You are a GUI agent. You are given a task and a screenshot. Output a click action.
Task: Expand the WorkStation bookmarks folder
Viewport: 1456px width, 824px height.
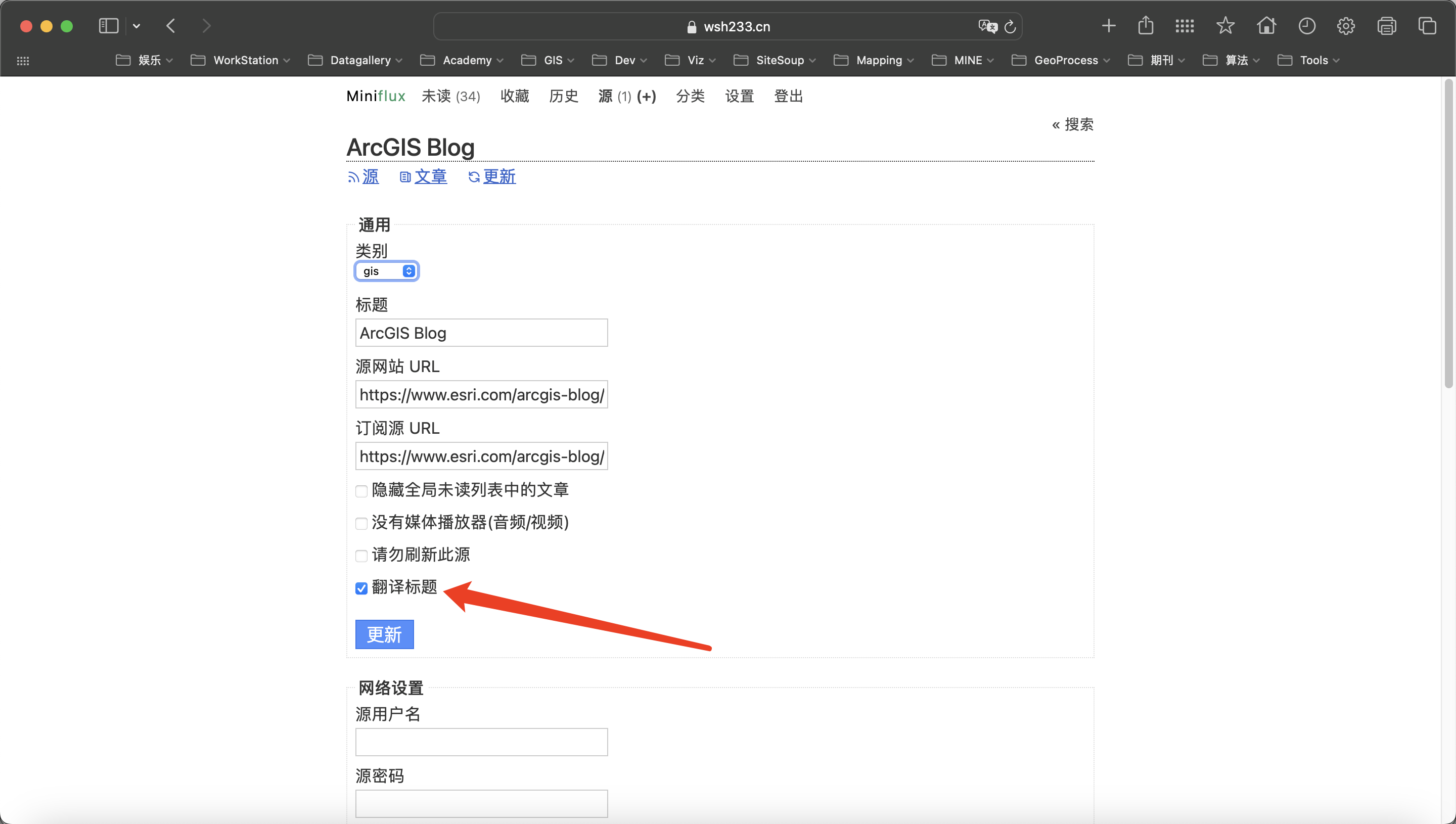pyautogui.click(x=241, y=60)
